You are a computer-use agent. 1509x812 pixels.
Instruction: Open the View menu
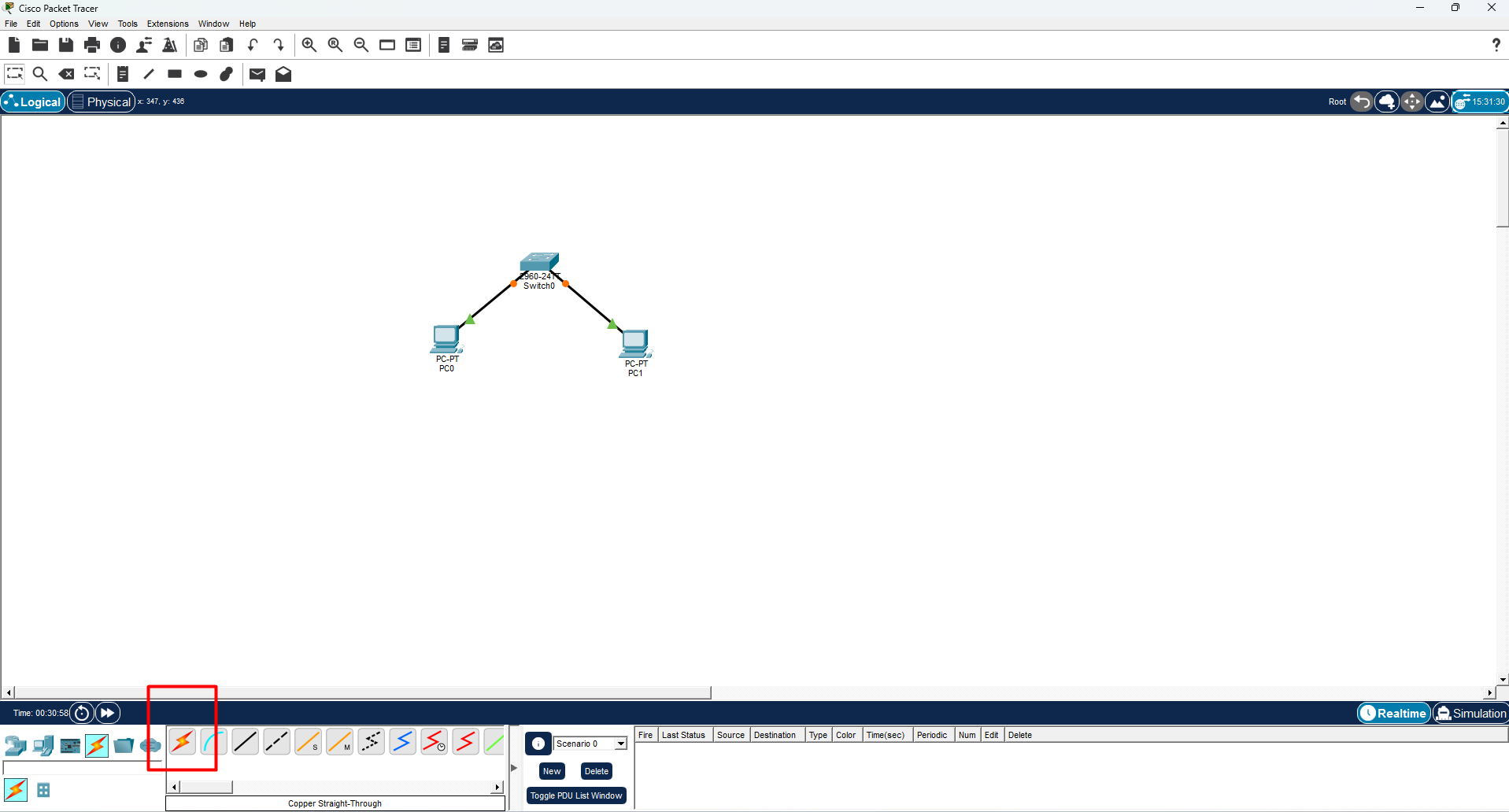(98, 24)
